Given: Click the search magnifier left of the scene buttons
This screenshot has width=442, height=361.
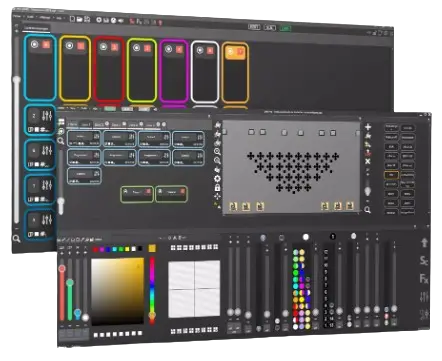Looking at the screenshot, I should pyautogui.click(x=61, y=141).
